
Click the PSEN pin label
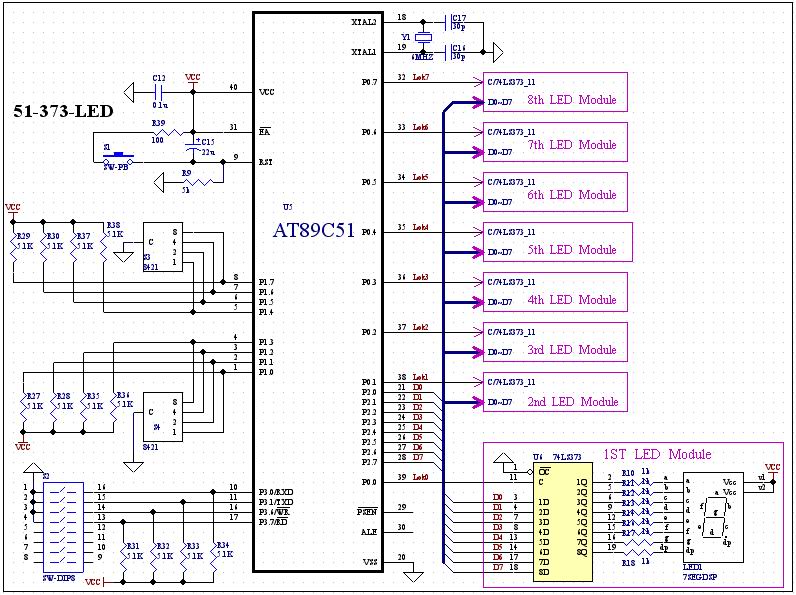[367, 512]
